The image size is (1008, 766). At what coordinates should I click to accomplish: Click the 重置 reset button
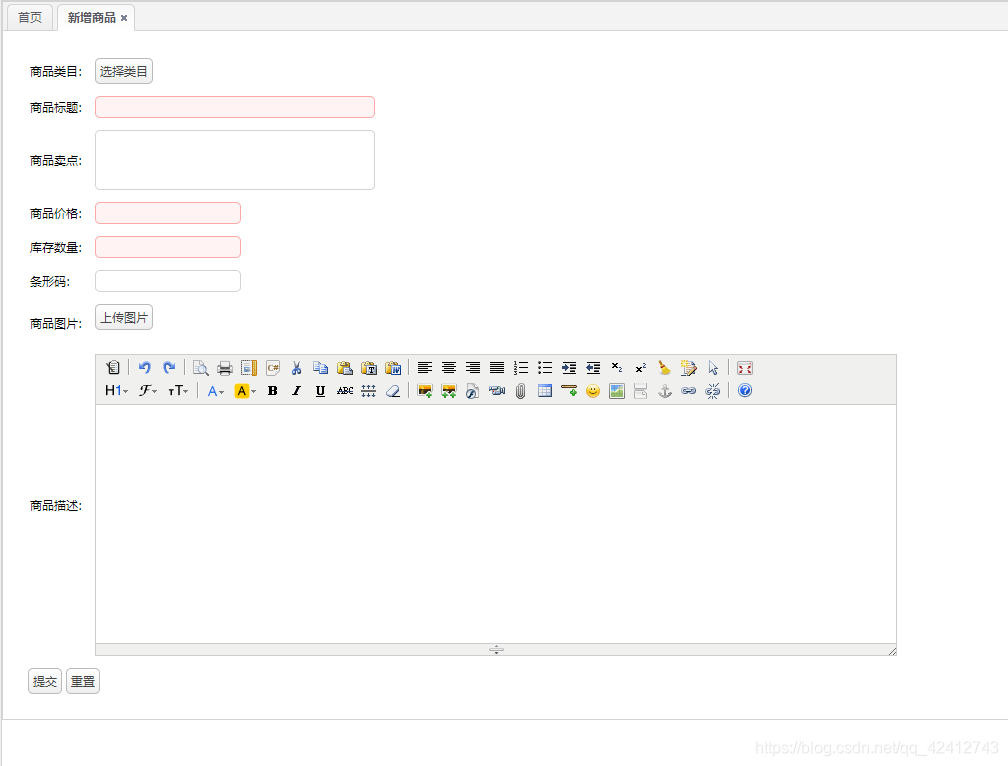tap(83, 681)
